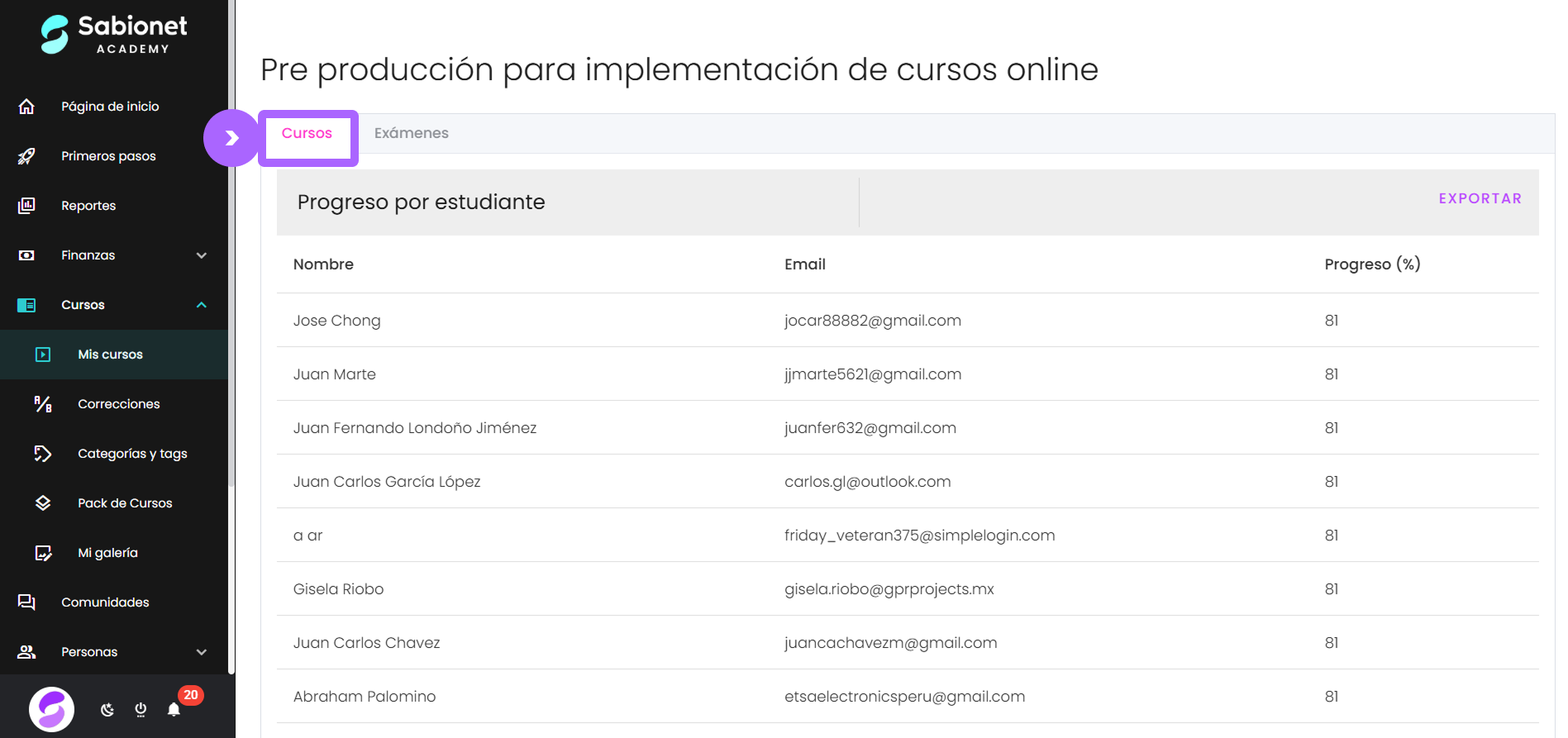Click email juanfer632@gmail.com

pyautogui.click(x=870, y=428)
